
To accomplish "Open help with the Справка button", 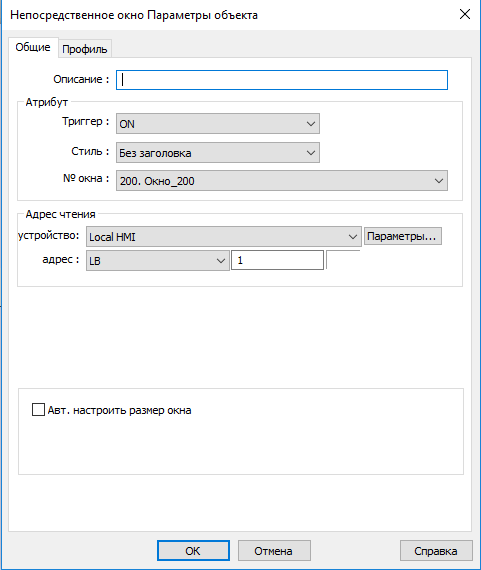I will (436, 551).
